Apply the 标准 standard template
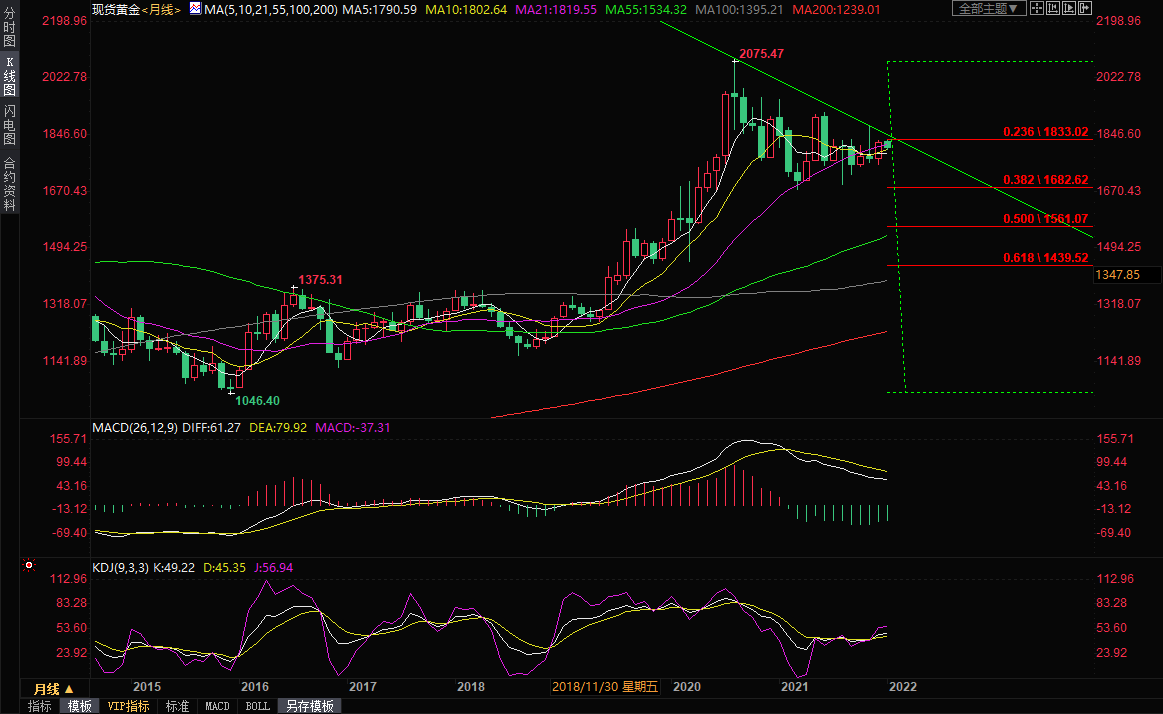The image size is (1163, 714). 177,706
